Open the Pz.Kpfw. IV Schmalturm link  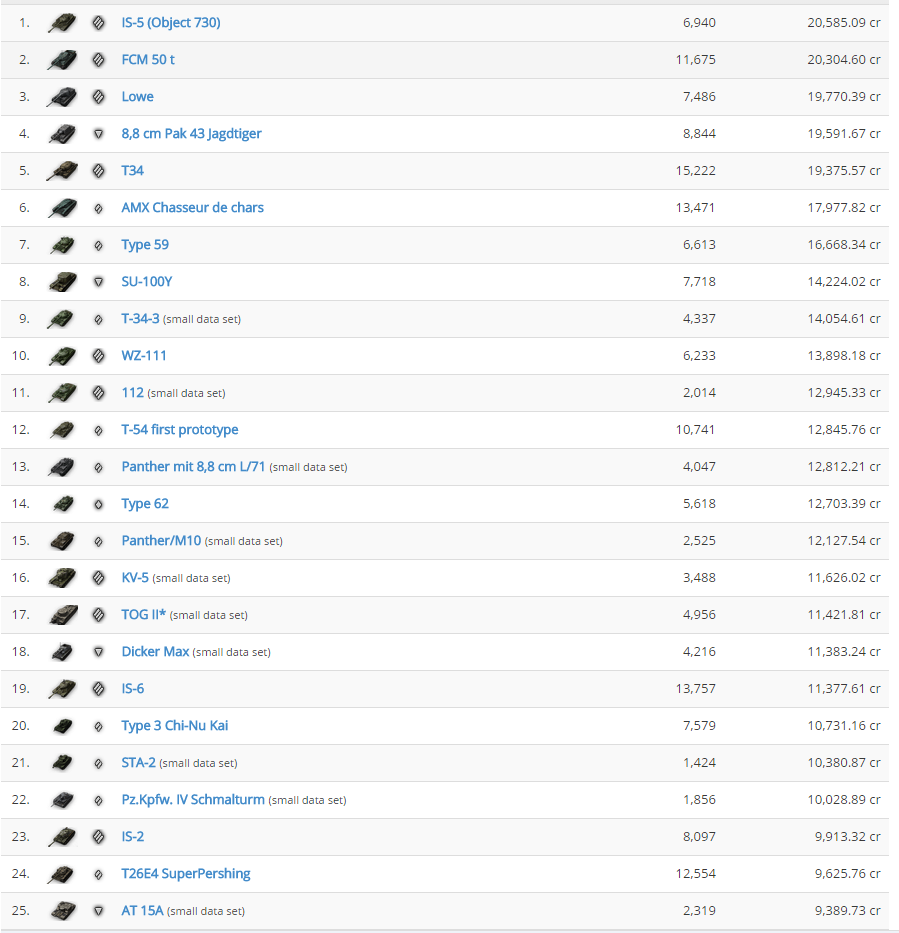click(x=193, y=800)
